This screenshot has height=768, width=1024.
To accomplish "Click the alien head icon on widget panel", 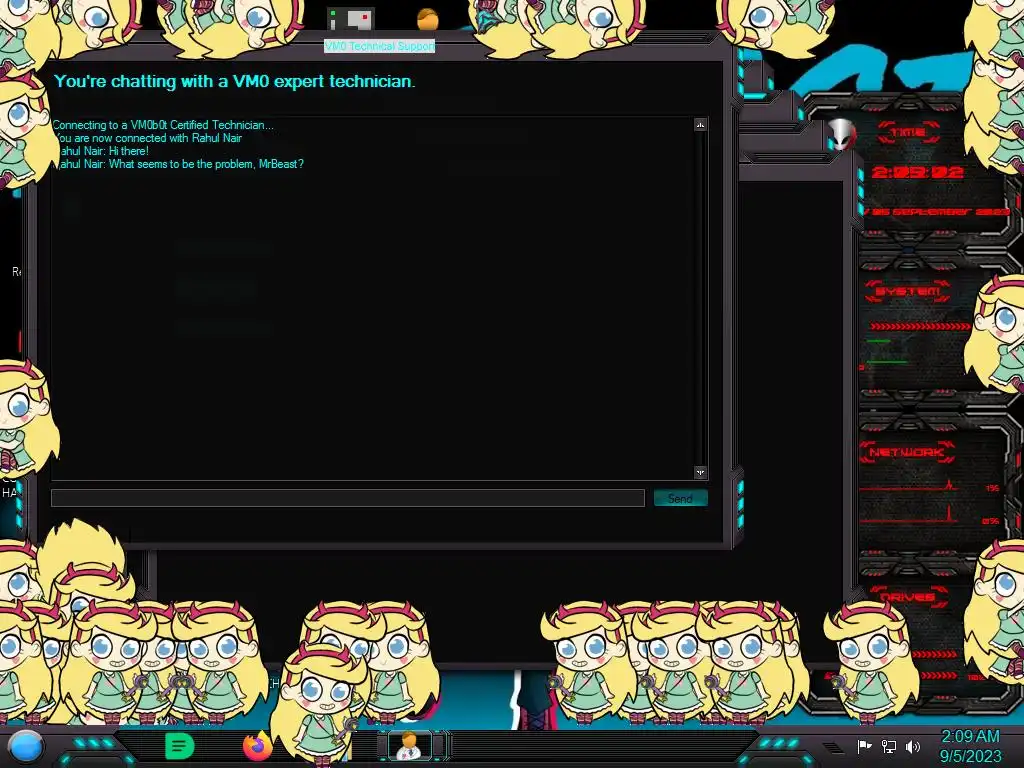I will pyautogui.click(x=841, y=134).
